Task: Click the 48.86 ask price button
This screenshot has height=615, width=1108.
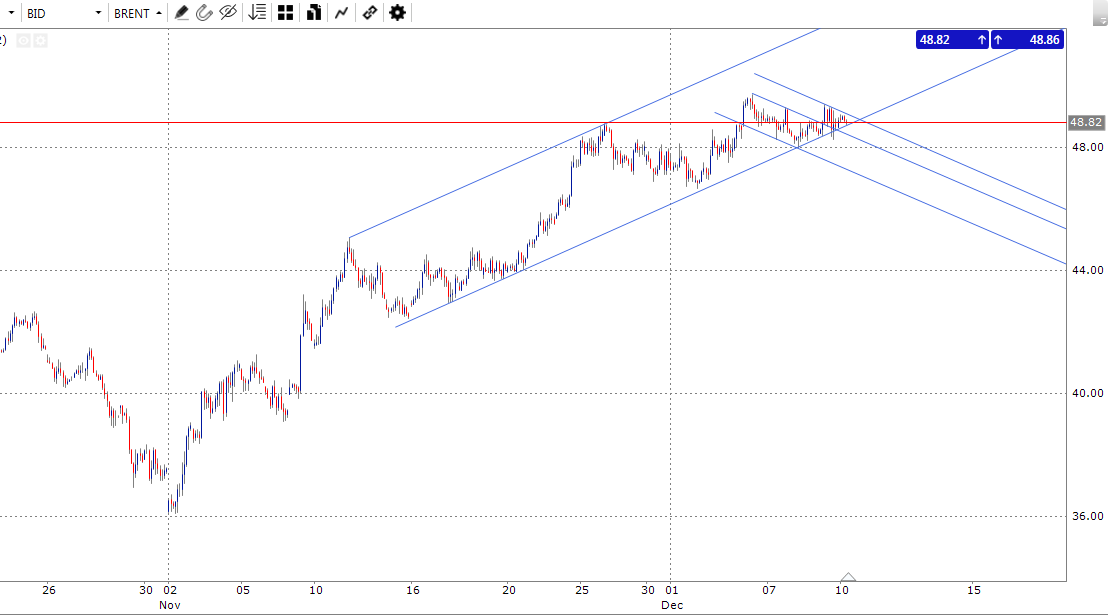Action: pos(1027,40)
